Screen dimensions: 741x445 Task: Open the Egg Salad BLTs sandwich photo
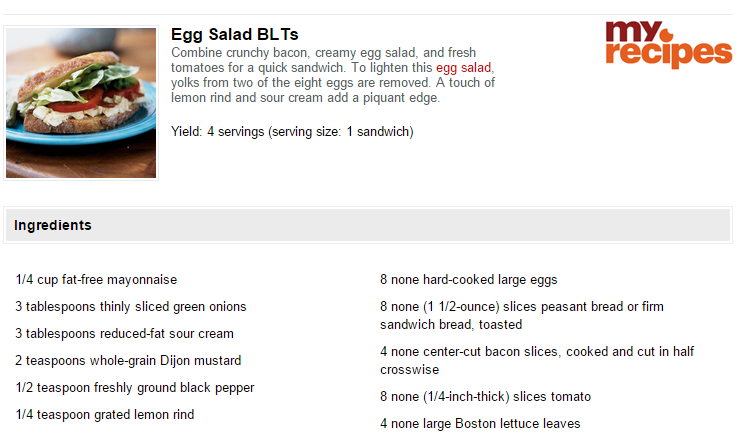click(81, 103)
